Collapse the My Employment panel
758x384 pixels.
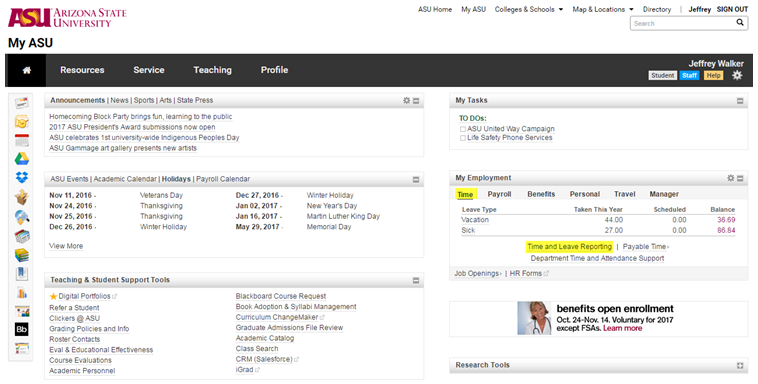[x=740, y=178]
